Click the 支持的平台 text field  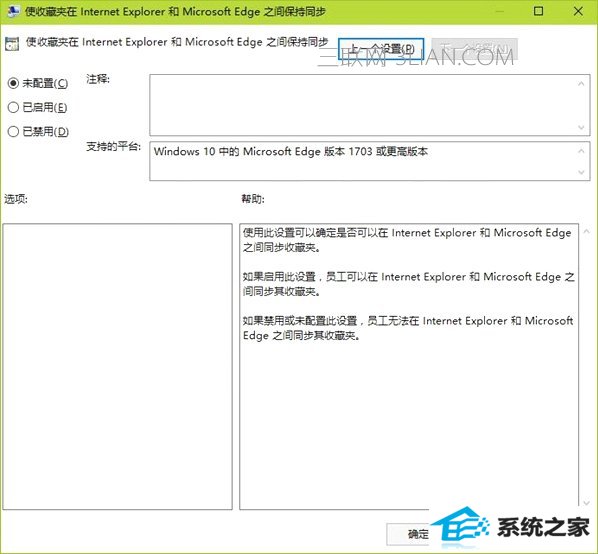point(363,161)
